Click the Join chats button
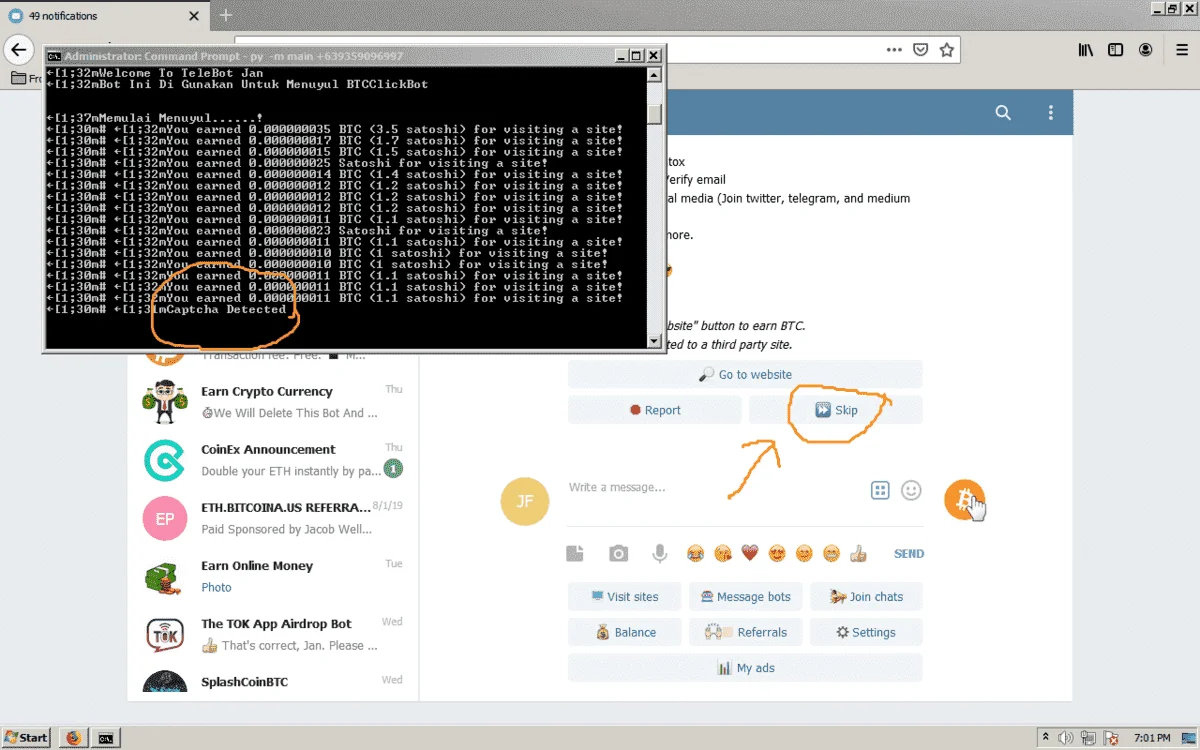The height and width of the screenshot is (750, 1200). pyautogui.click(x=866, y=597)
